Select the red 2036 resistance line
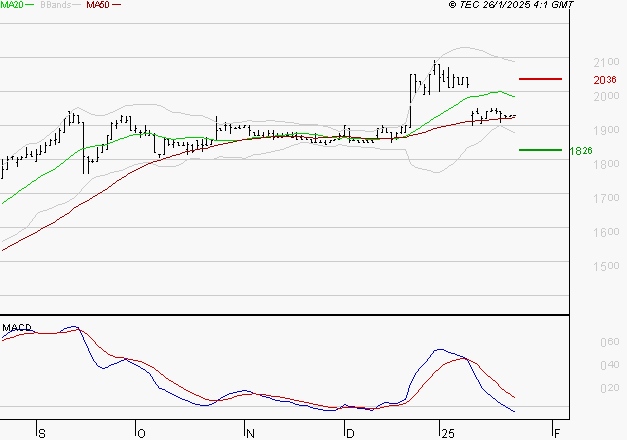The width and height of the screenshot is (627, 440). click(x=540, y=78)
